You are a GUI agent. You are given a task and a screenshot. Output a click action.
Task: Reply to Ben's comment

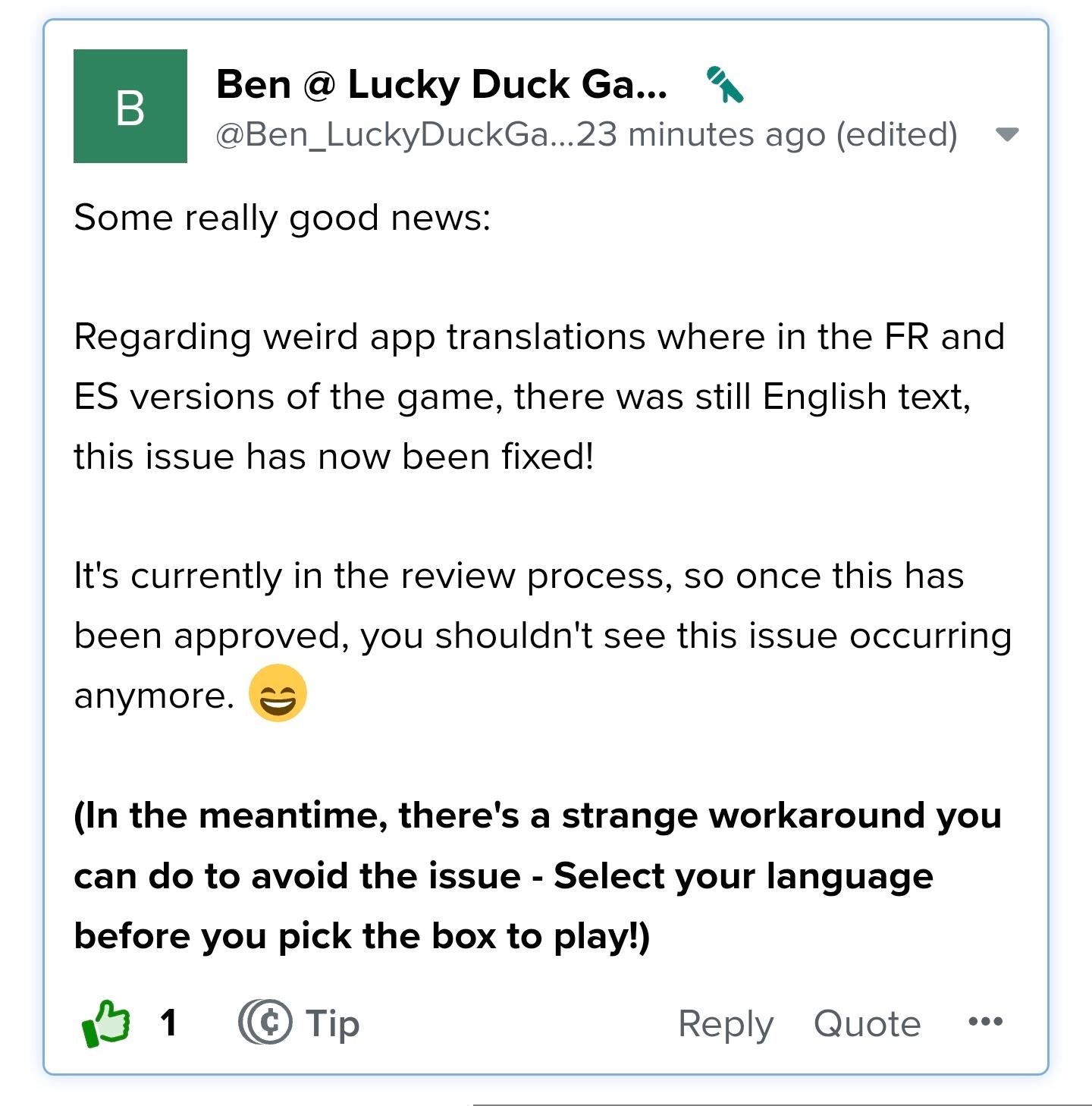coord(725,1023)
